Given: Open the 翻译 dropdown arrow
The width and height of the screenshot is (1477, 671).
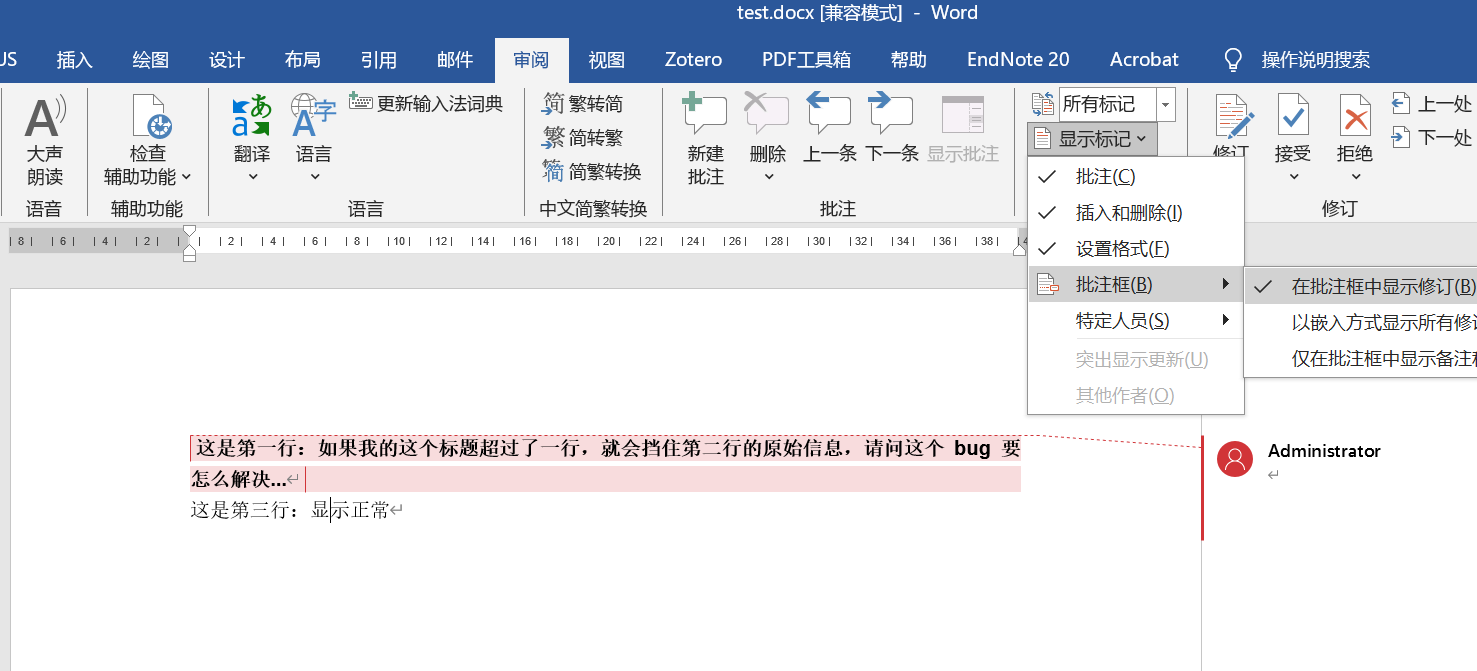Looking at the screenshot, I should (252, 177).
